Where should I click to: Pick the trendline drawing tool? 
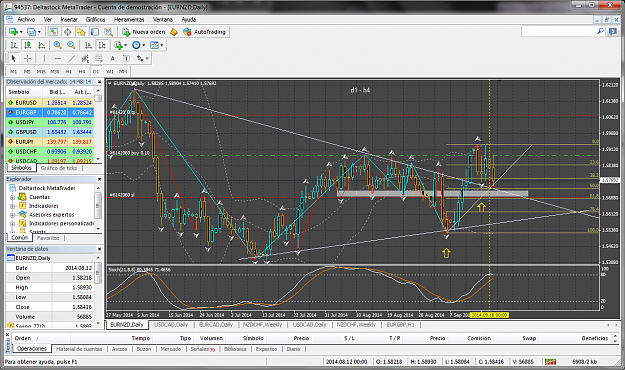(x=71, y=58)
